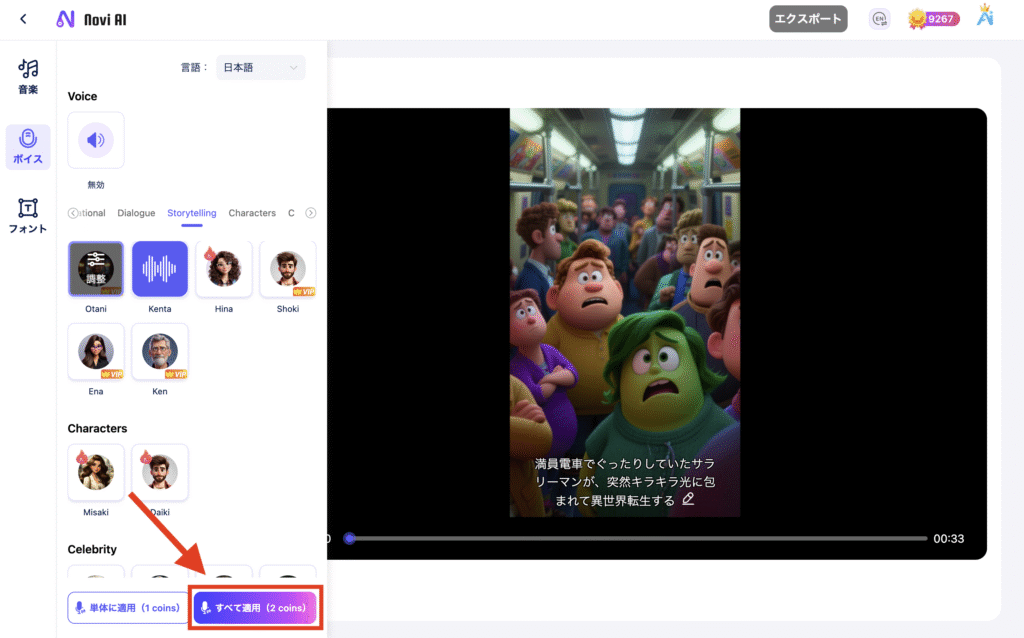Image resolution: width=1024 pixels, height=638 pixels.
Task: Edit subtitle with the pencil icon
Action: (x=688, y=499)
